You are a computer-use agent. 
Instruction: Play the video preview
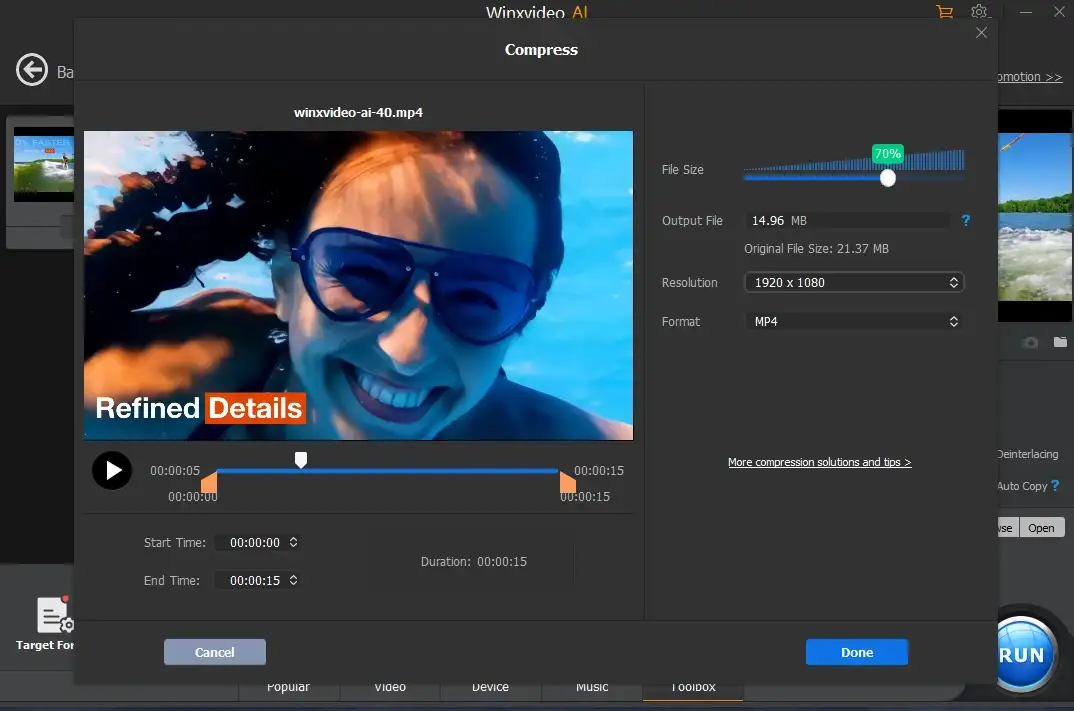(112, 470)
